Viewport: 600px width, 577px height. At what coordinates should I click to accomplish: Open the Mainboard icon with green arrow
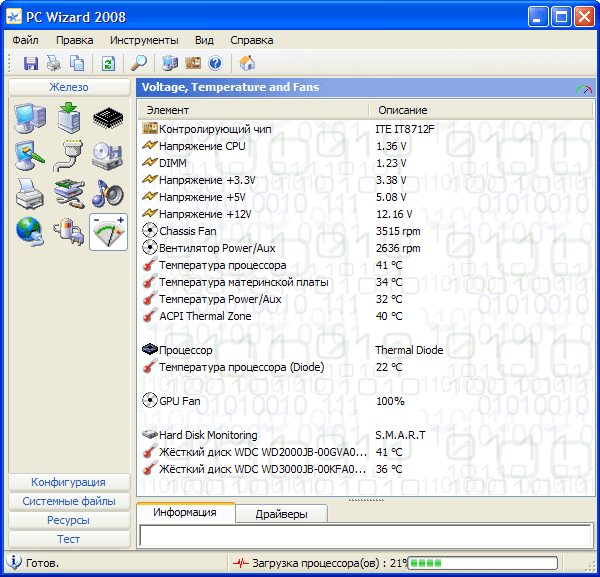[x=69, y=117]
